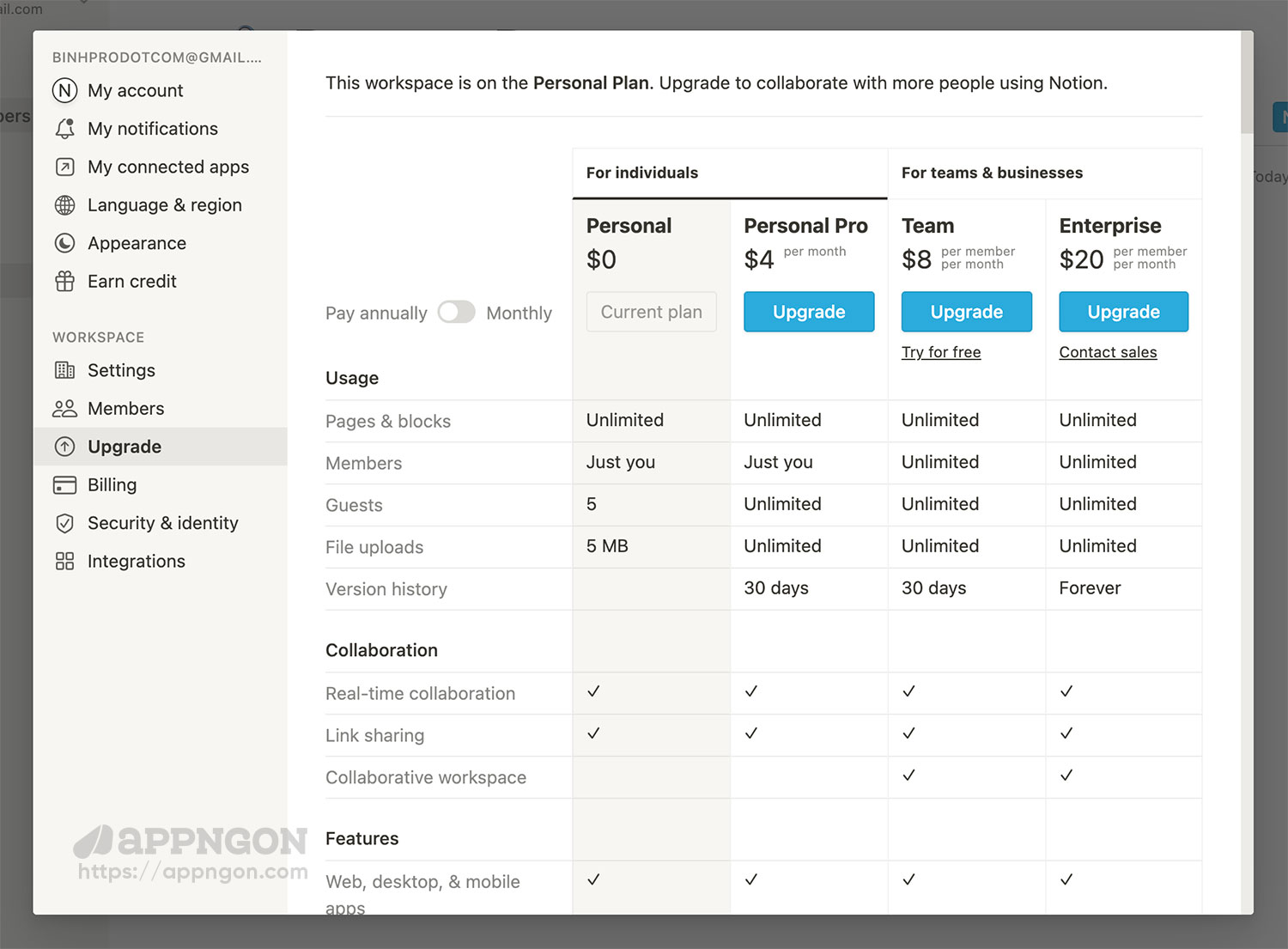Upgrade to the Enterprise plan
Screen dimensions: 1288x949
tap(1123, 312)
